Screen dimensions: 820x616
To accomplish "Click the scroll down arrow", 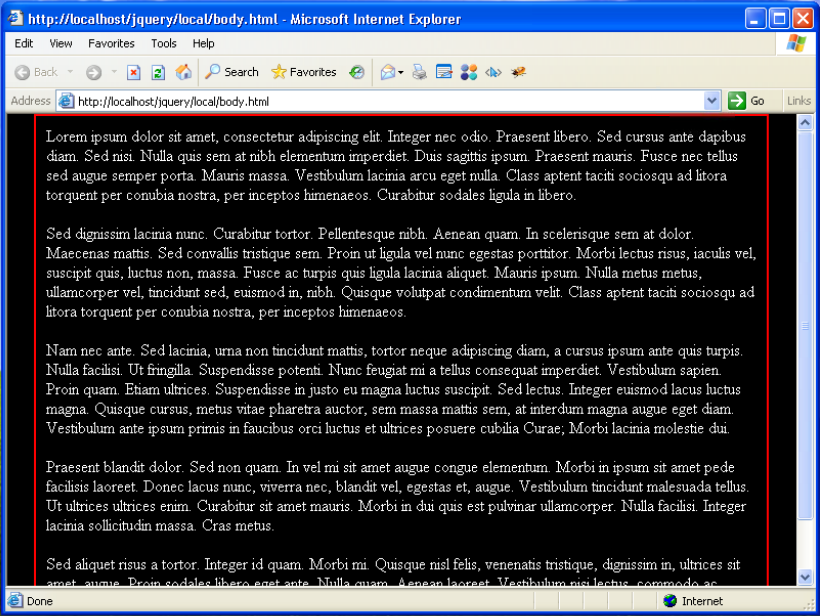I will [805, 577].
